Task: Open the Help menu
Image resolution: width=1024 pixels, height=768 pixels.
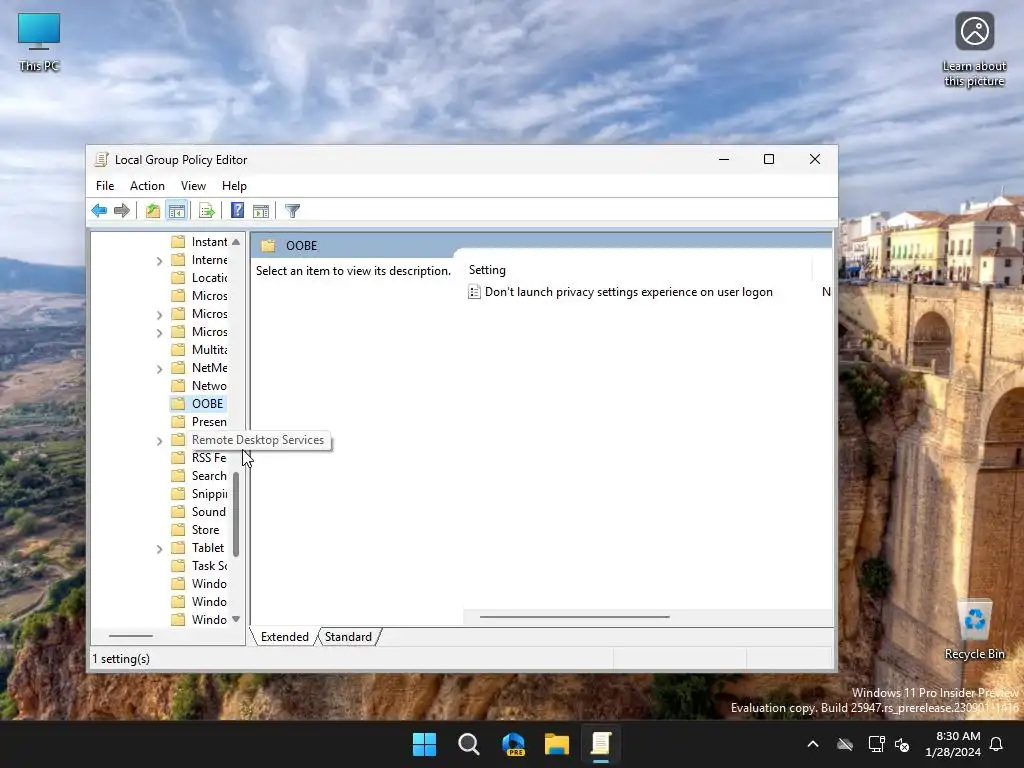Action: point(234,185)
